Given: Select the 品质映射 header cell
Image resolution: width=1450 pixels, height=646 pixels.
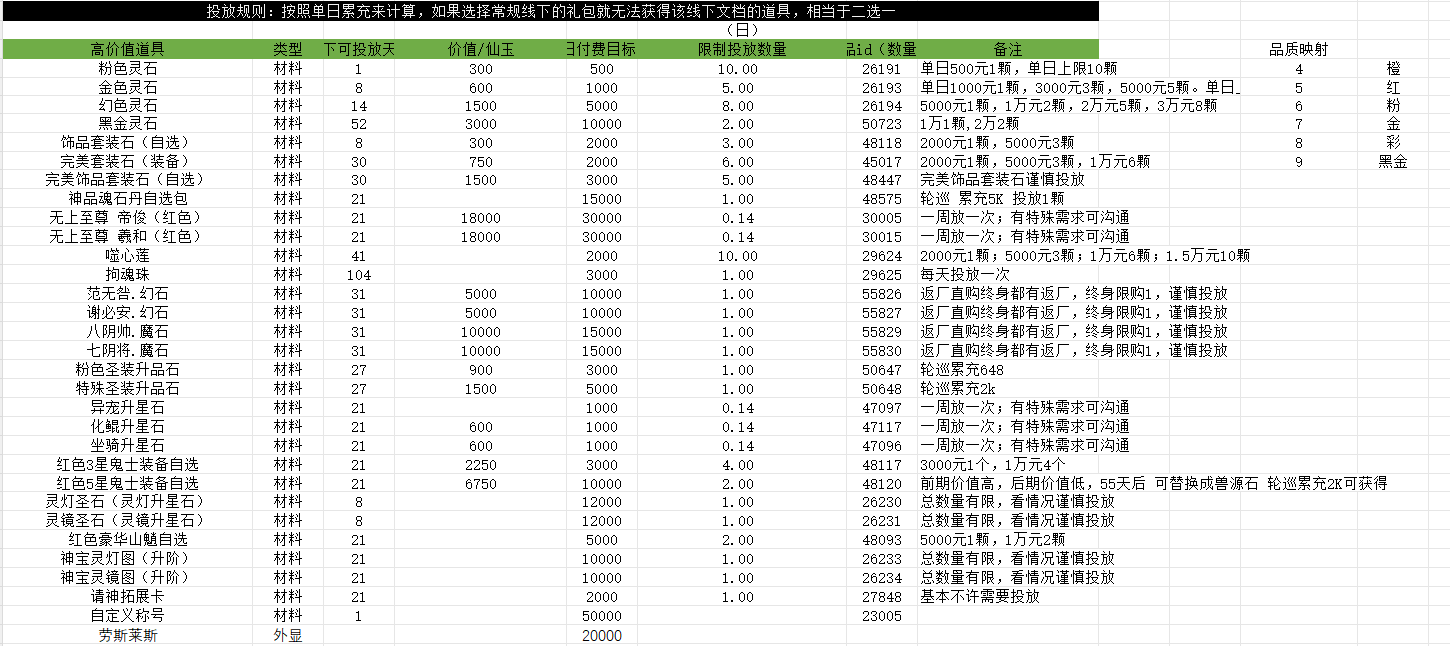Looking at the screenshot, I should click(x=1298, y=49).
